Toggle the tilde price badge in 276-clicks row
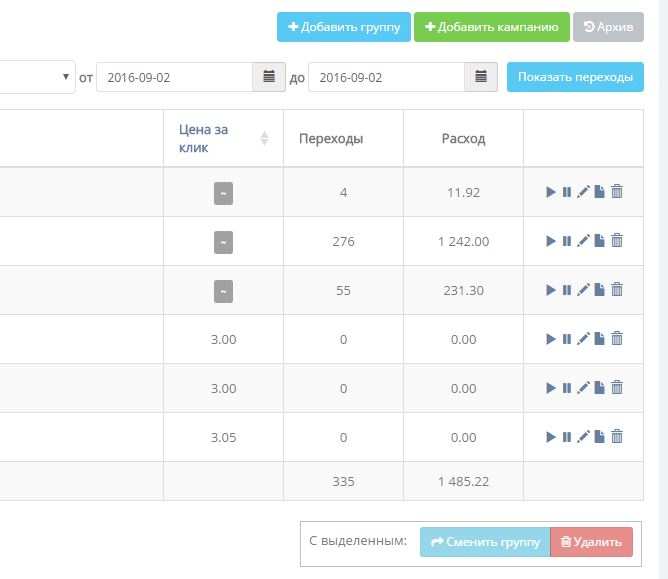668x579 pixels. [x=223, y=241]
